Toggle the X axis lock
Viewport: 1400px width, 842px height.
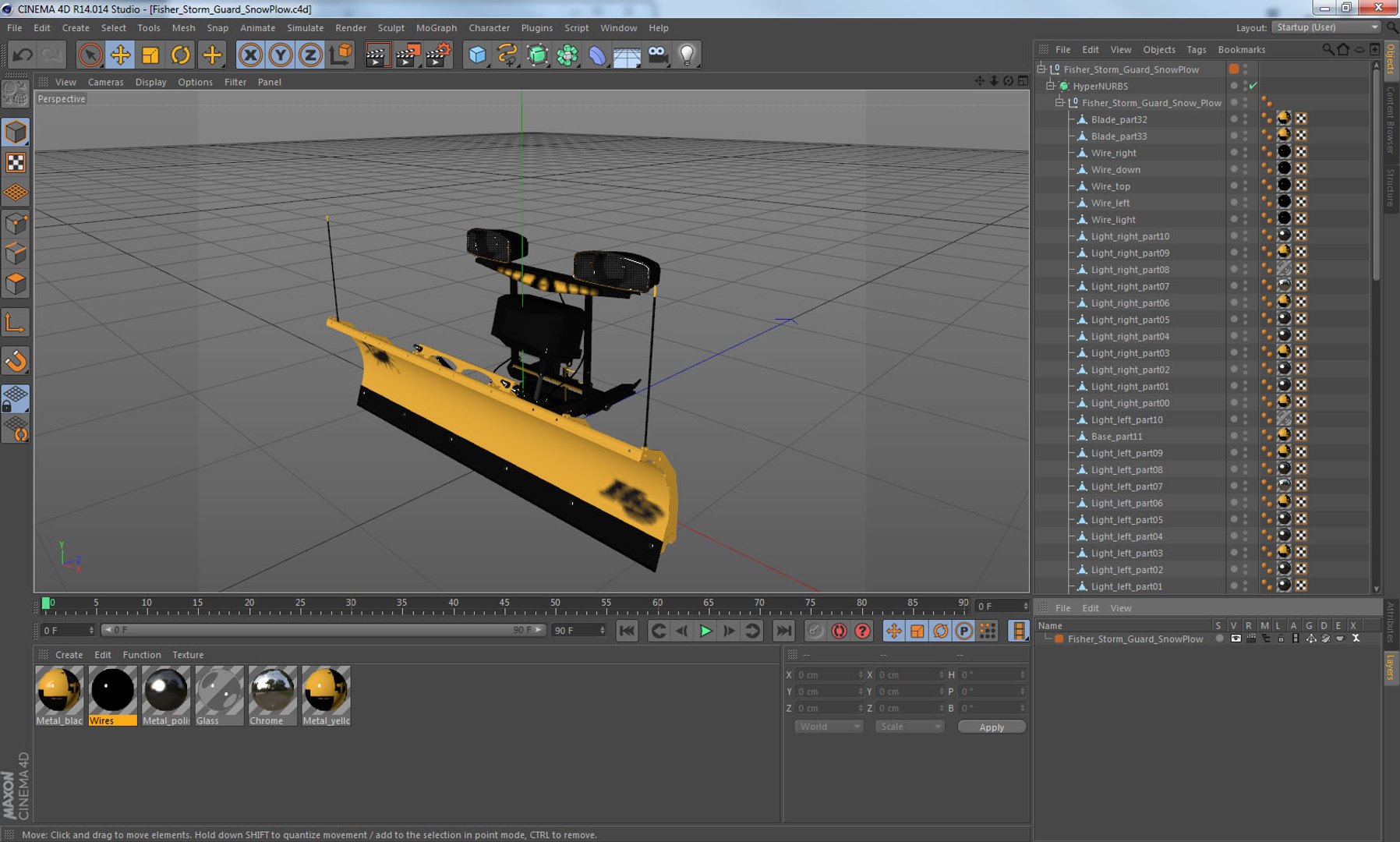pos(250,55)
